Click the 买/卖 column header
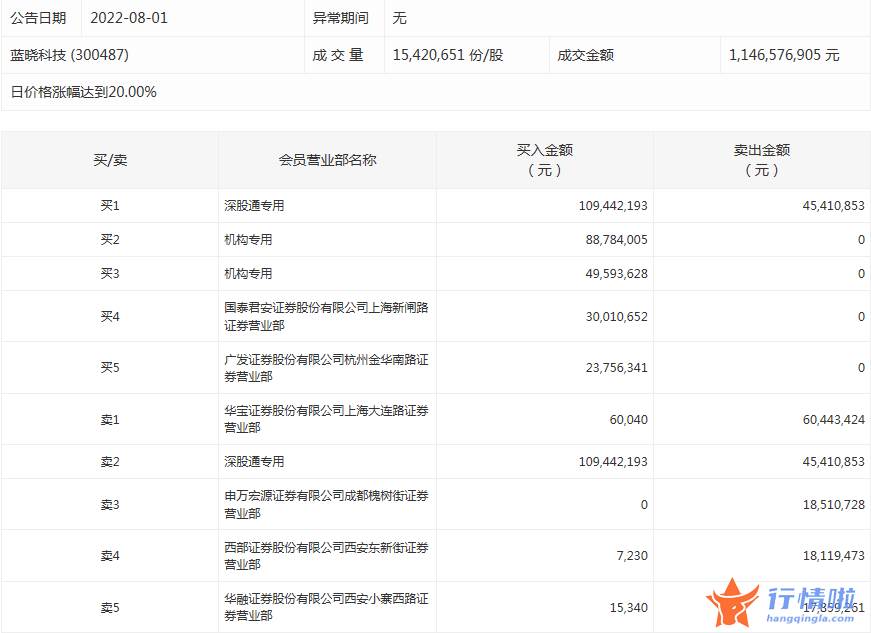Viewport: 871px width, 633px height. coord(110,160)
